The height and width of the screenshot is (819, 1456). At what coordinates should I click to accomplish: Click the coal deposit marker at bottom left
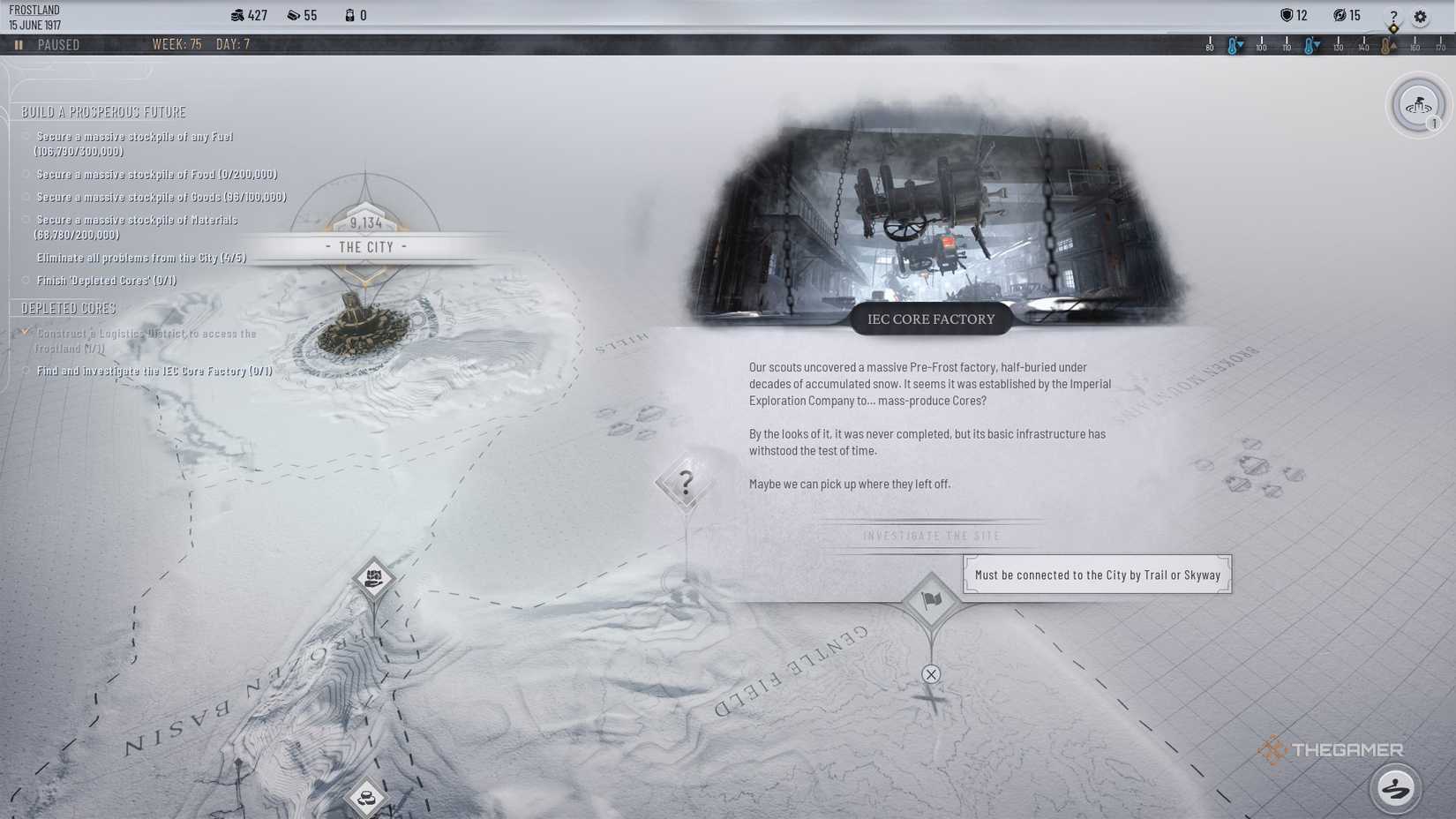[370, 797]
